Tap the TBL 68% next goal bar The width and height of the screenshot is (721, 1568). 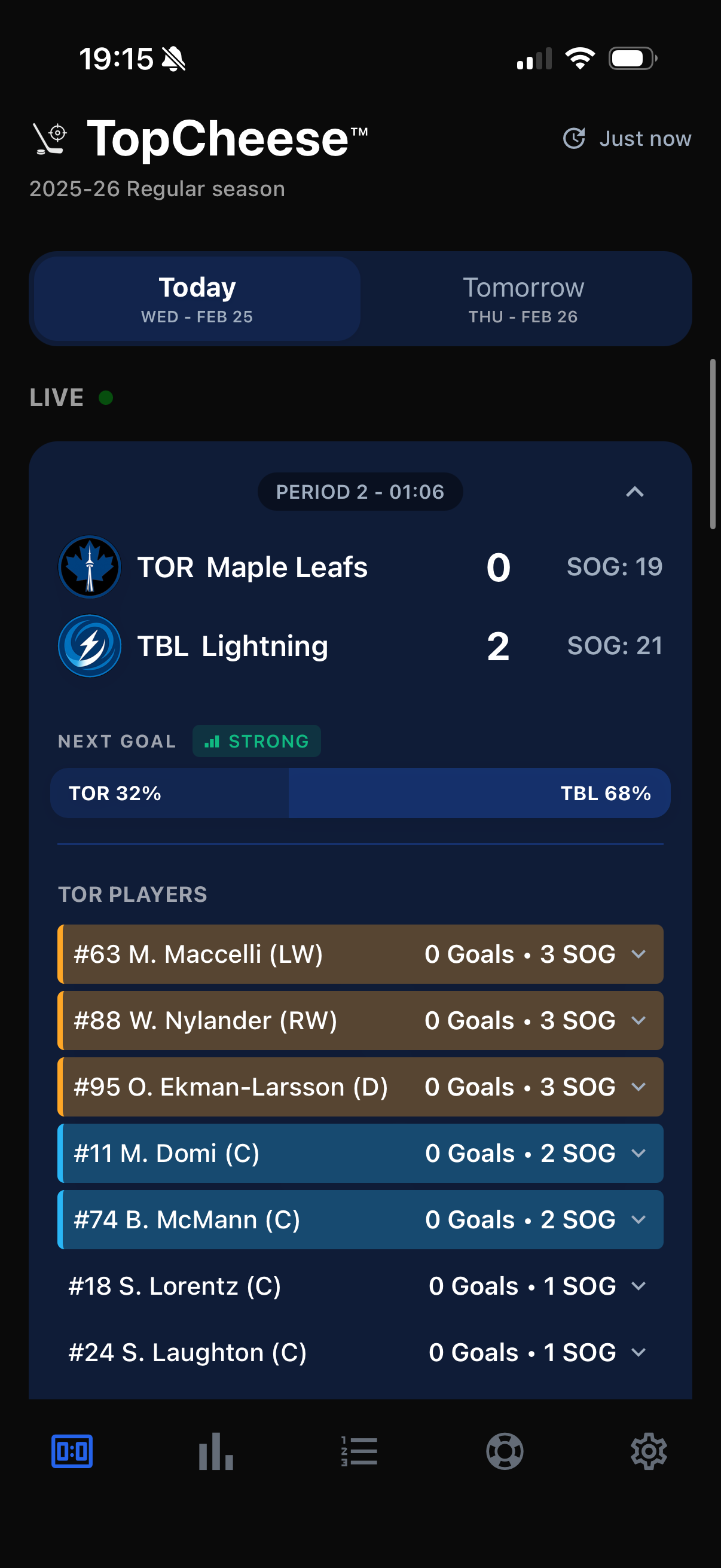click(x=479, y=793)
